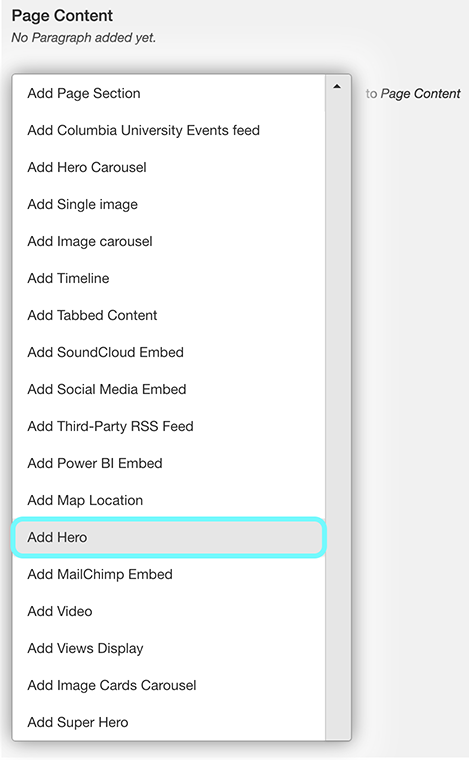
Task: Select Add Page Section option
Action: (x=169, y=93)
